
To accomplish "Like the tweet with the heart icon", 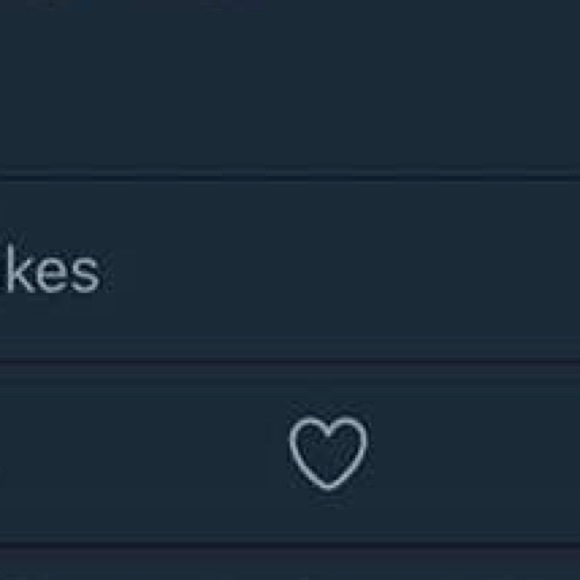I will coord(328,453).
